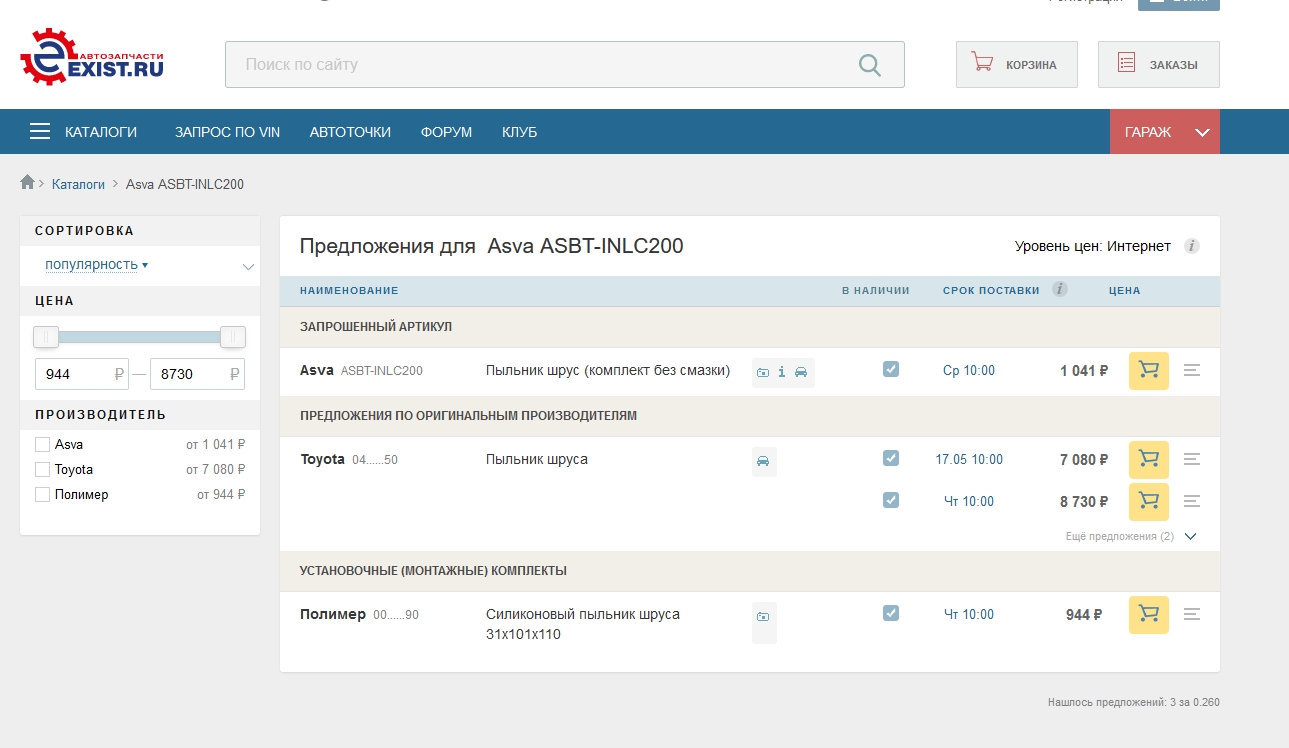Click the Чт 10:00 delivery time for the 8 730 ₽ offer
Image resolution: width=1289 pixels, height=748 pixels.
click(969, 501)
